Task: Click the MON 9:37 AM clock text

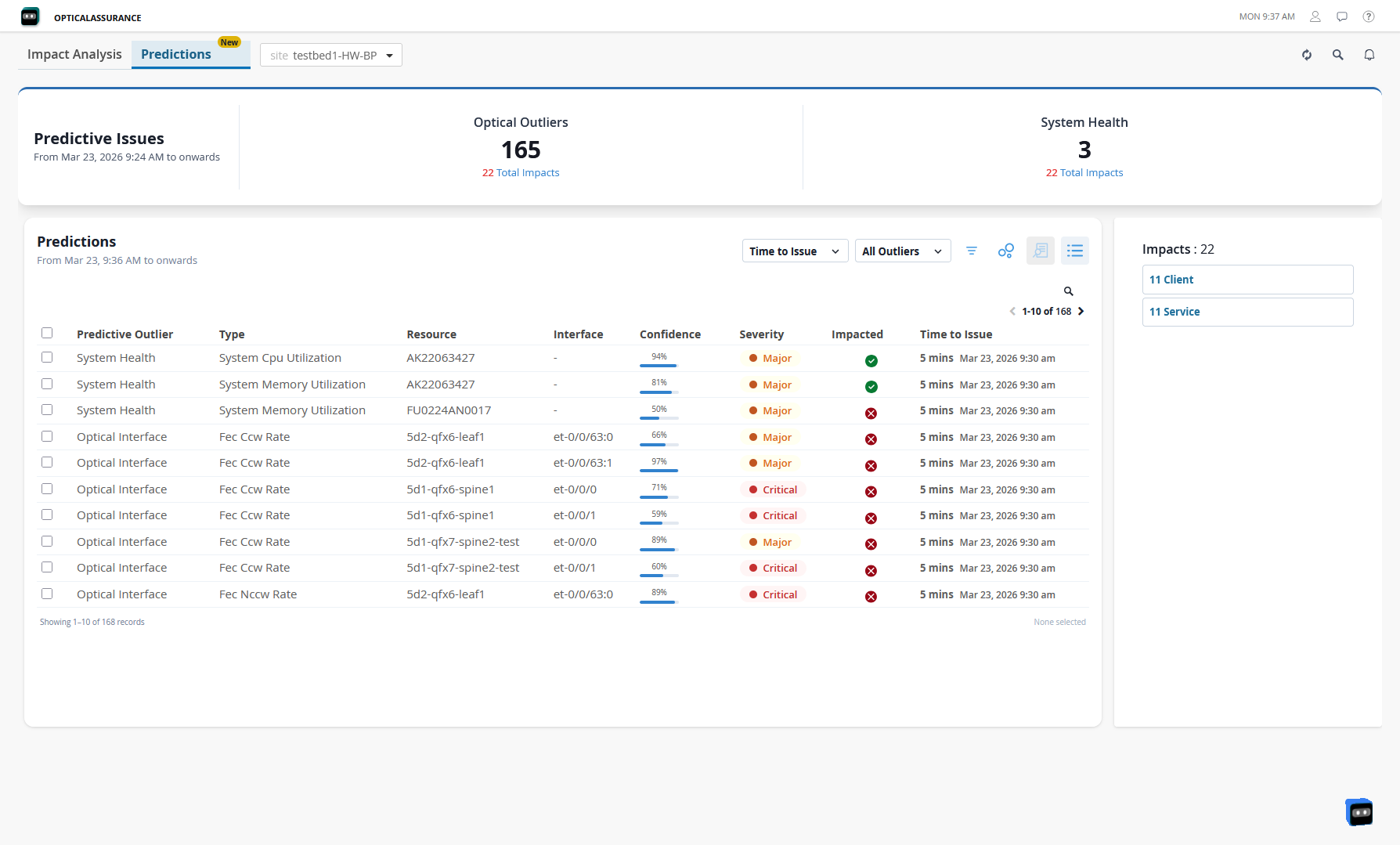Action: click(x=1267, y=16)
